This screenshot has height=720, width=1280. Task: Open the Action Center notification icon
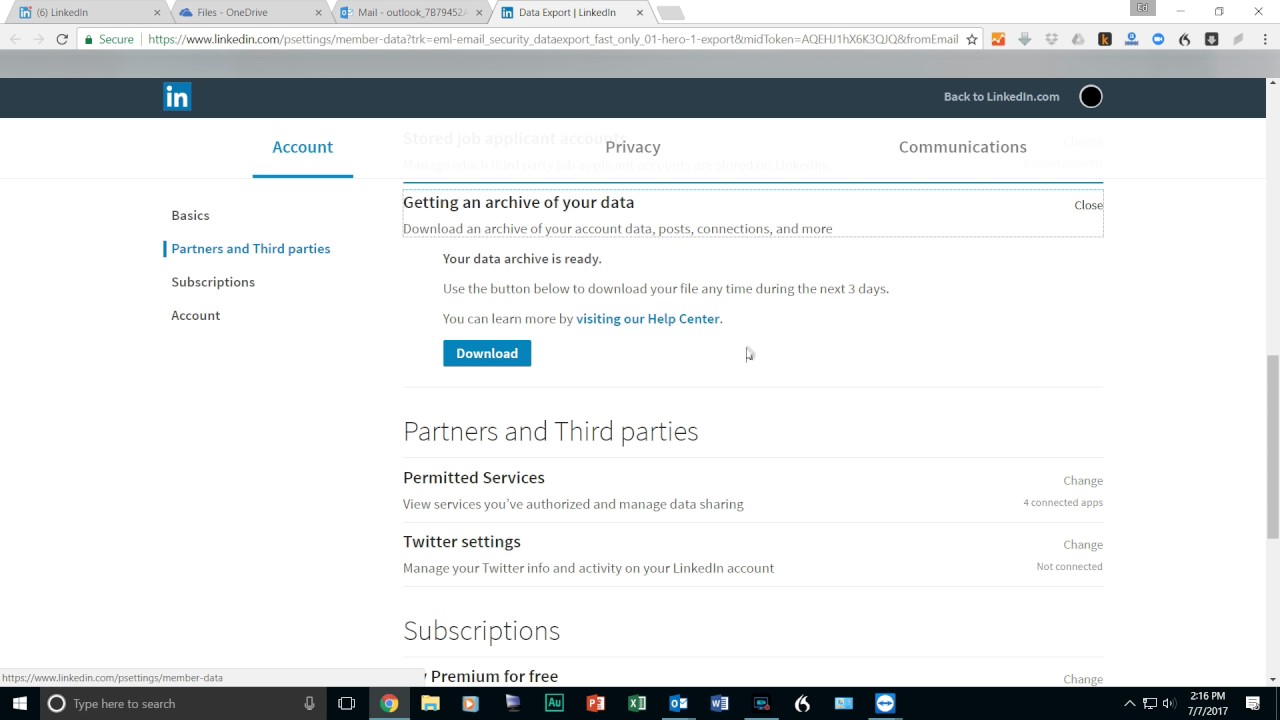coord(1253,703)
